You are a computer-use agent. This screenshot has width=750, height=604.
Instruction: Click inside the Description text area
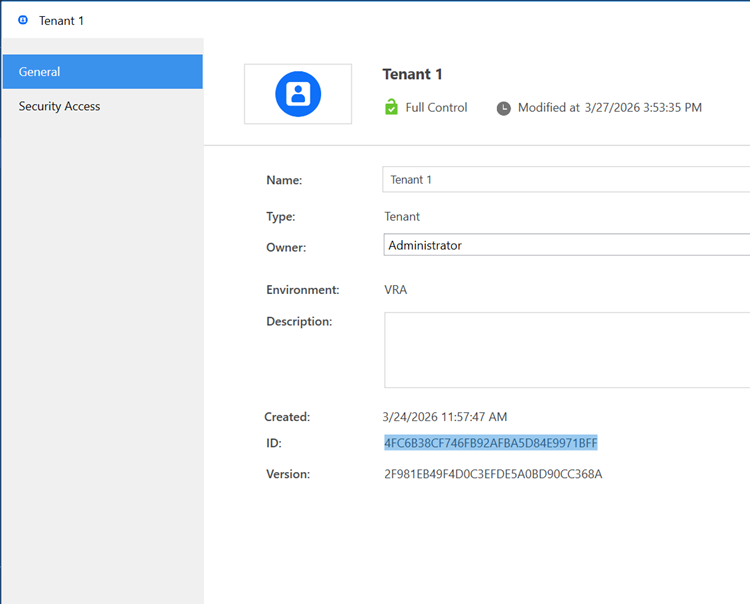567,350
